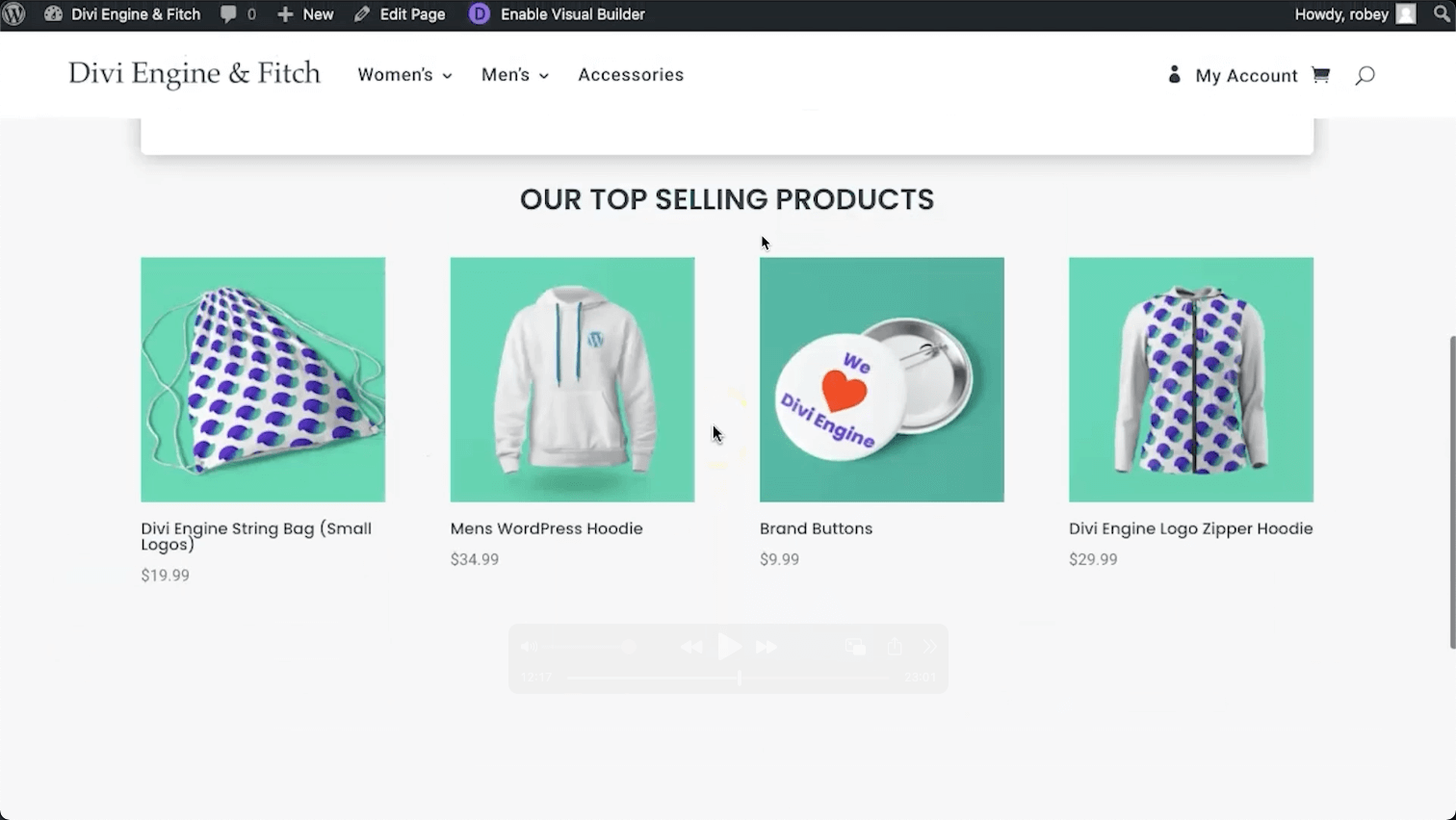Expand the Women's menu dropdown
The height and width of the screenshot is (820, 1456).
pyautogui.click(x=404, y=75)
